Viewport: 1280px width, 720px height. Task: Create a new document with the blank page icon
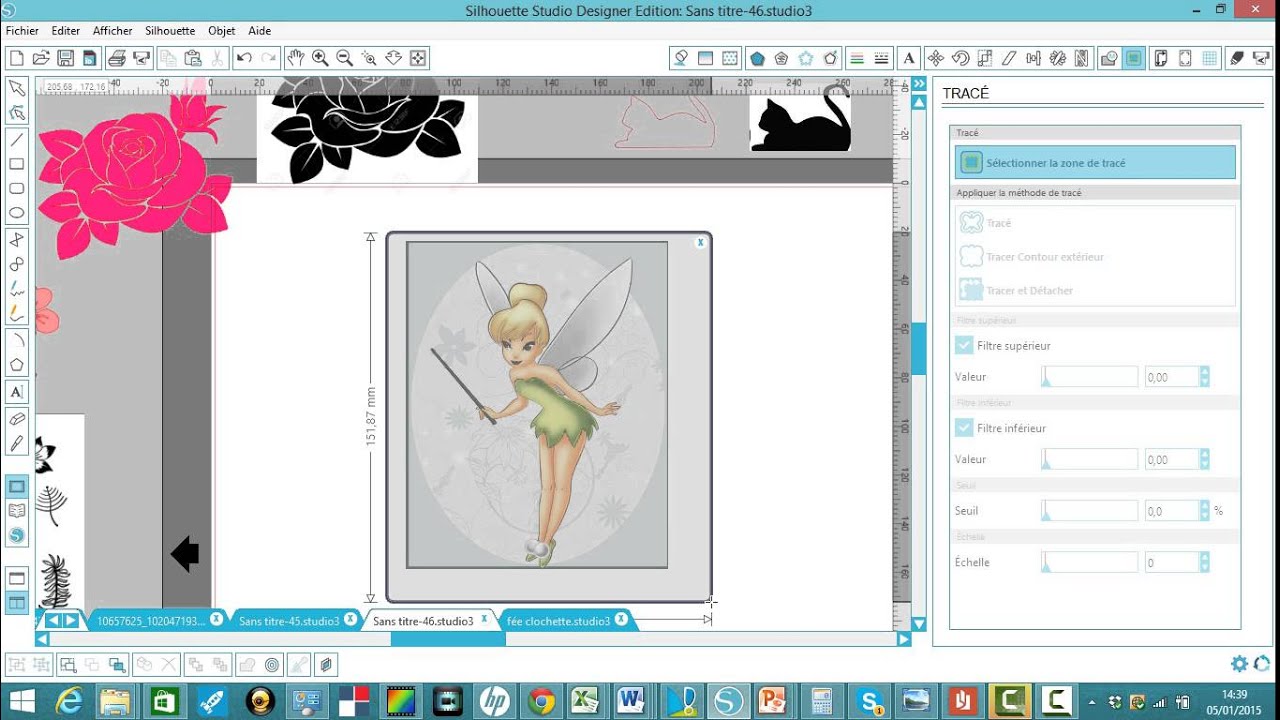tap(16, 58)
